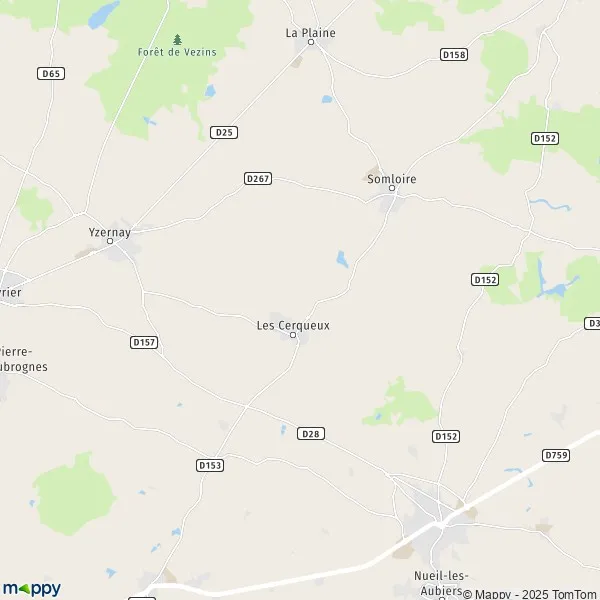The width and height of the screenshot is (600, 600).
Task: Click the Yzernay town marker
Action: point(110,241)
